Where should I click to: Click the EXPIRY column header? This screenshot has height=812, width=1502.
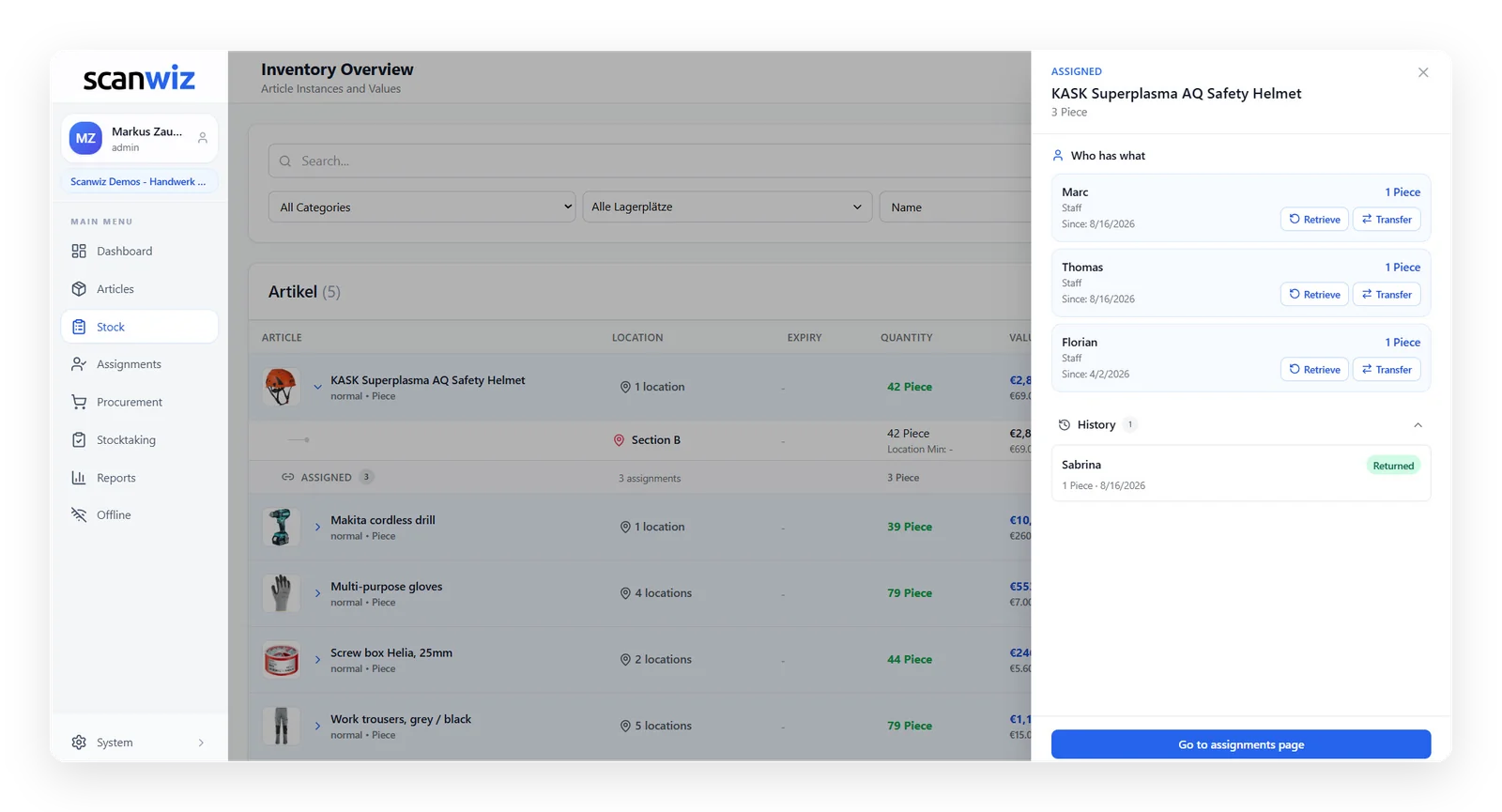[805, 337]
